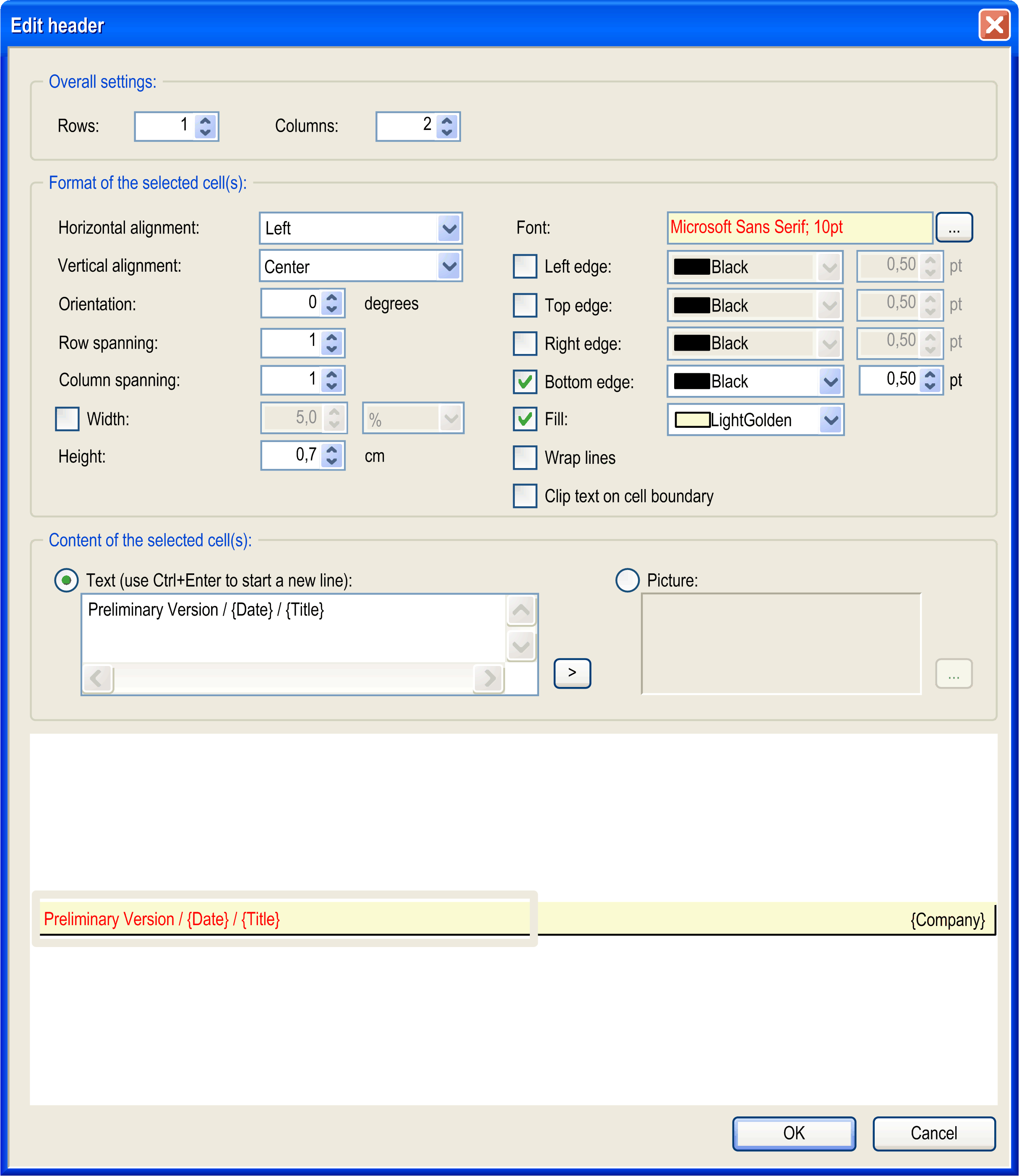Increase the Orientation degrees value
Image resolution: width=1019 pixels, height=1176 pixels.
coord(331,297)
